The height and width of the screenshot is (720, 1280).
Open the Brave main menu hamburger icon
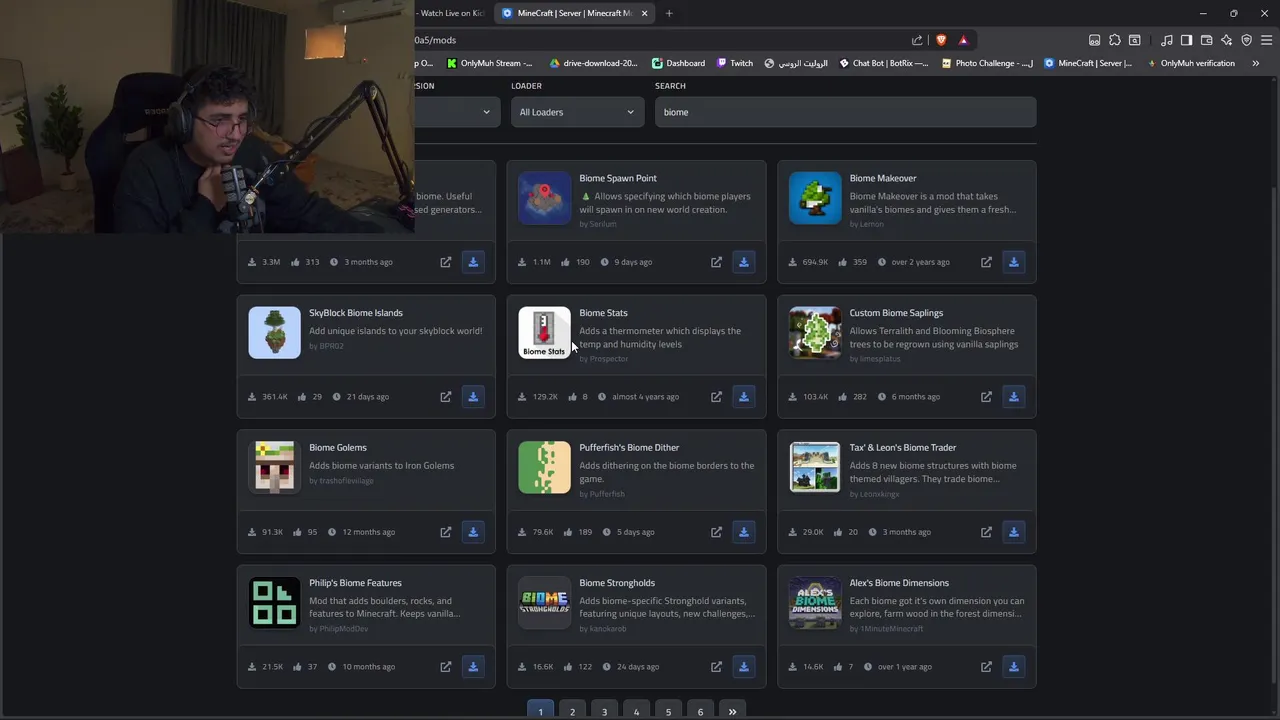1267,40
